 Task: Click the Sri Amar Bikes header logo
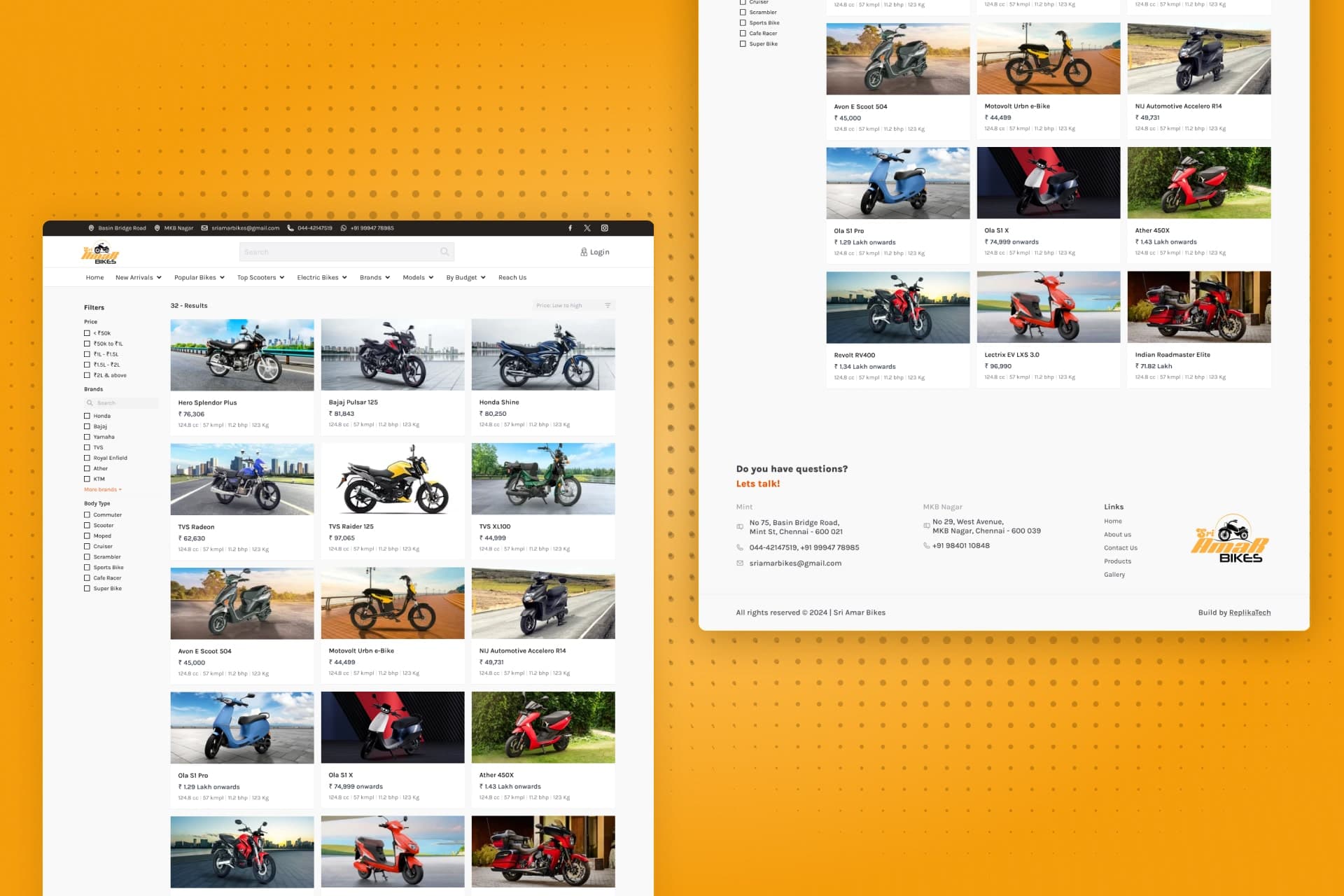click(100, 253)
